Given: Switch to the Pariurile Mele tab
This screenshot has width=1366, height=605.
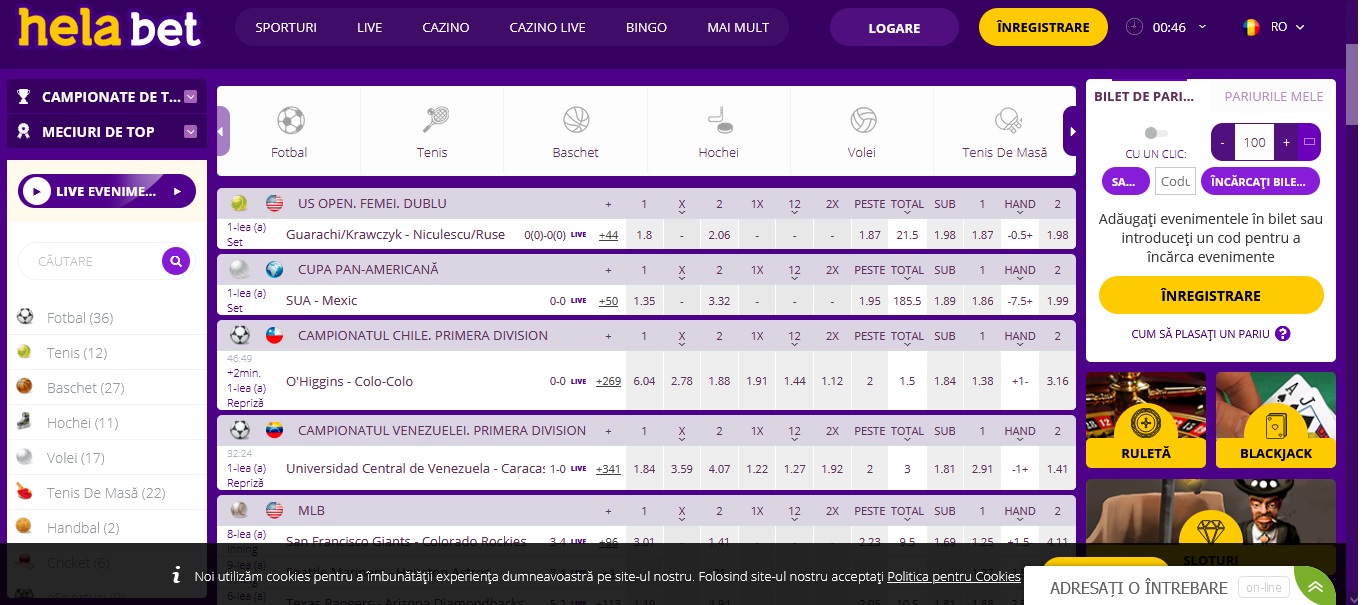Looking at the screenshot, I should click(1274, 97).
